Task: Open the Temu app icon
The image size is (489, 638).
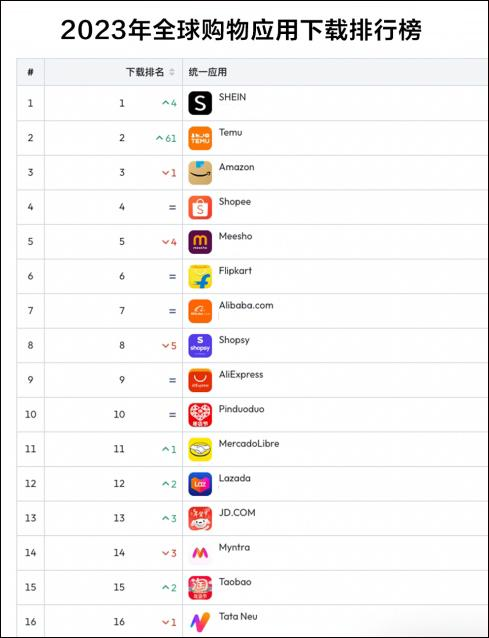Action: [x=200, y=138]
